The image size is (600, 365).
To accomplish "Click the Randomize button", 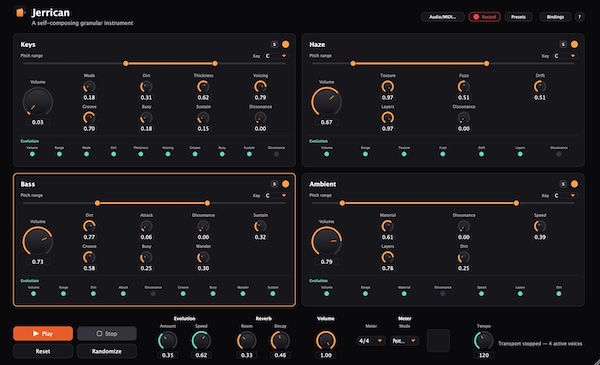I will coord(107,351).
